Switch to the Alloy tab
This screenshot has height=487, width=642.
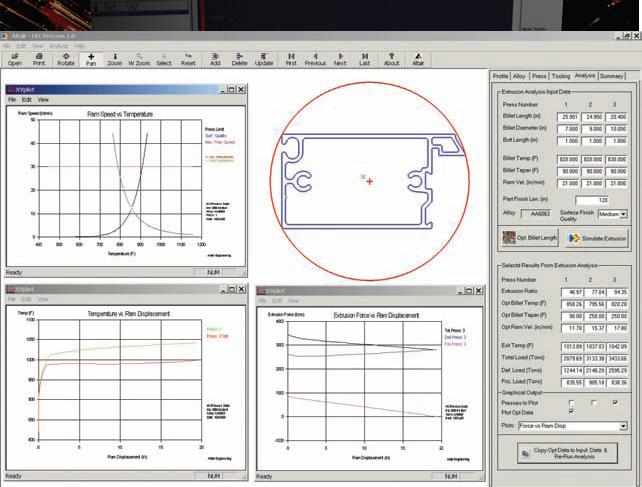(519, 76)
